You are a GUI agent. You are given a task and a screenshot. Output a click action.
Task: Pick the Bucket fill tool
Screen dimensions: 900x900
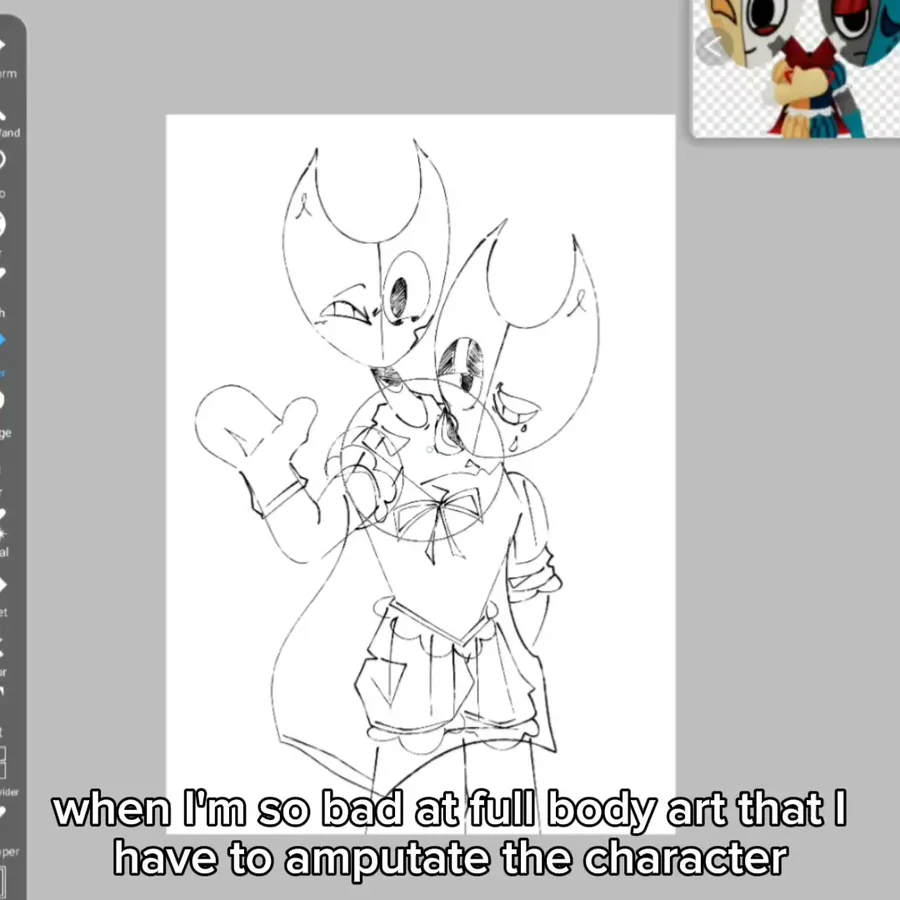(4, 597)
